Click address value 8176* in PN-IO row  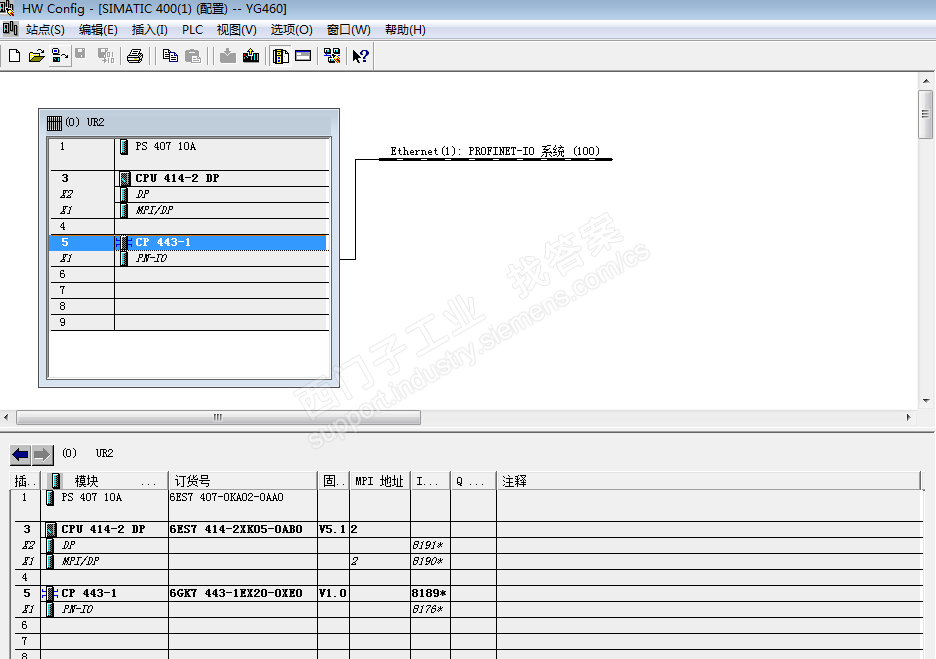[x=427, y=609]
